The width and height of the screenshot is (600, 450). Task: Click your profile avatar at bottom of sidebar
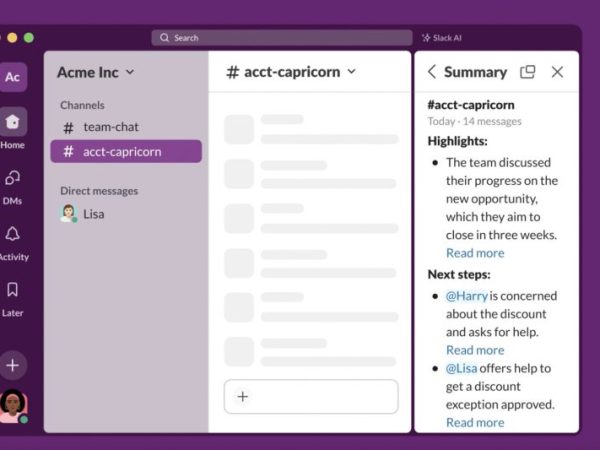coord(13,406)
